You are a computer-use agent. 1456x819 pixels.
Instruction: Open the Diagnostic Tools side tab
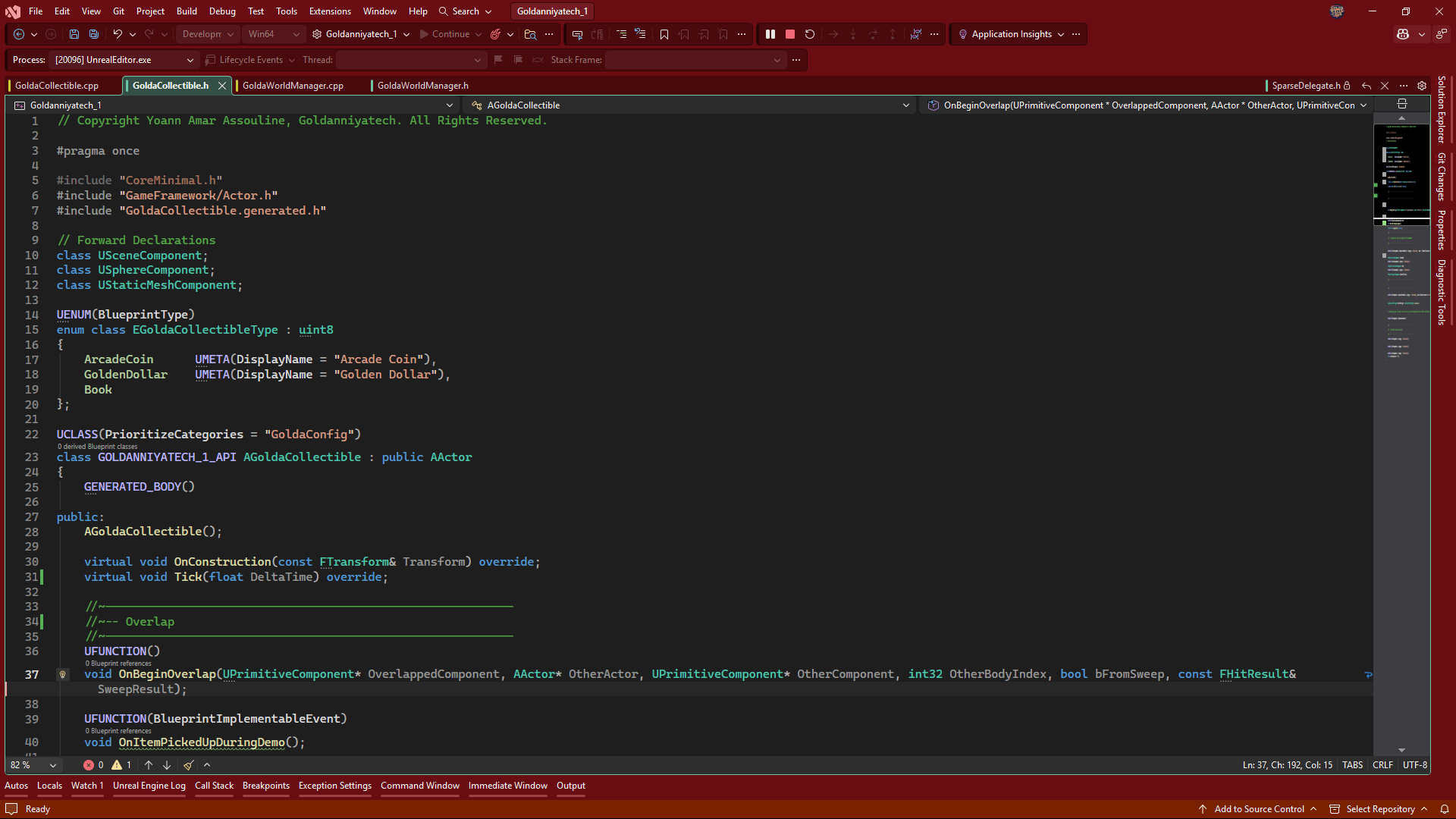1442,292
